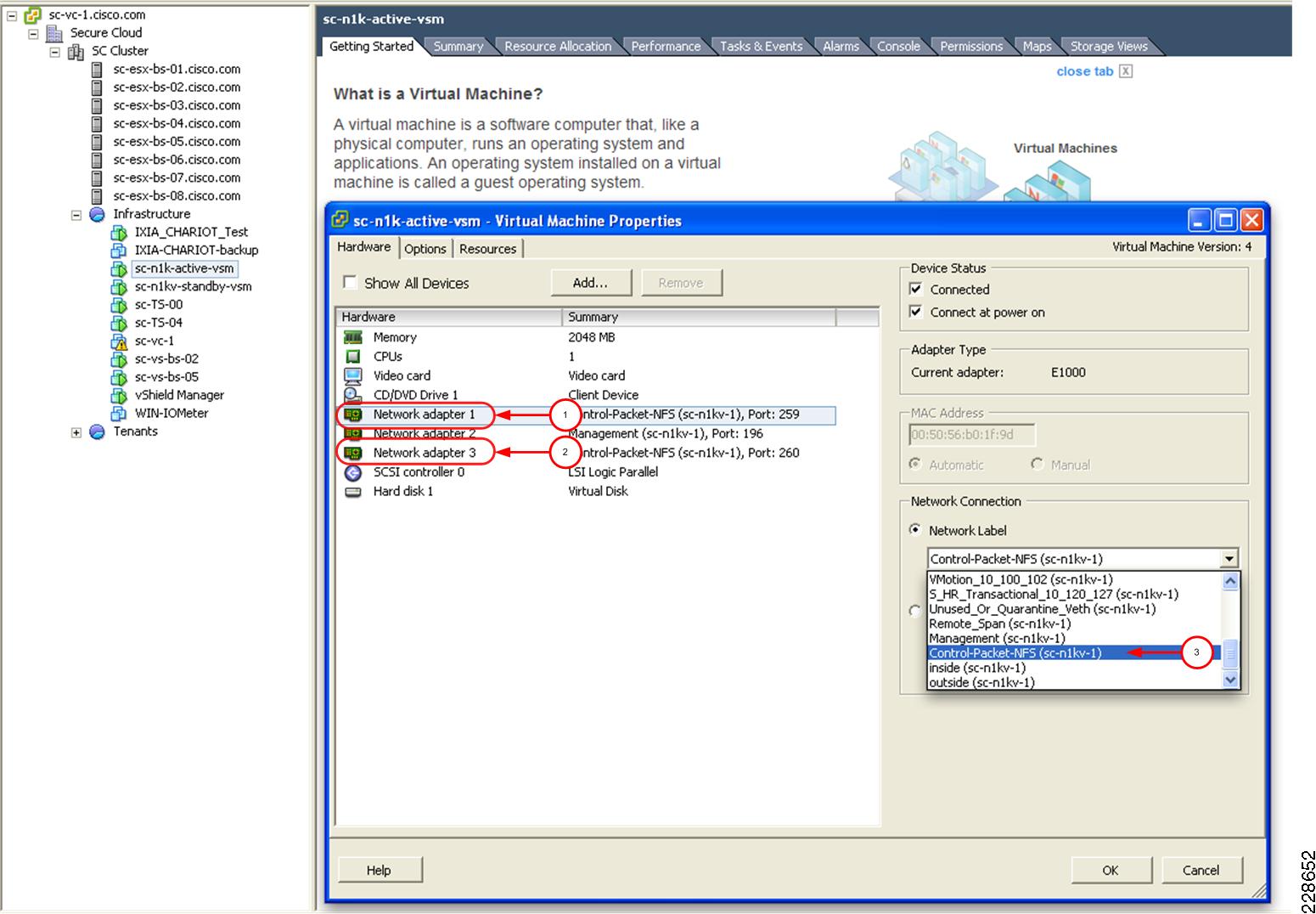
Task: Collapse the Secure Cloud tree node
Action: (33, 34)
